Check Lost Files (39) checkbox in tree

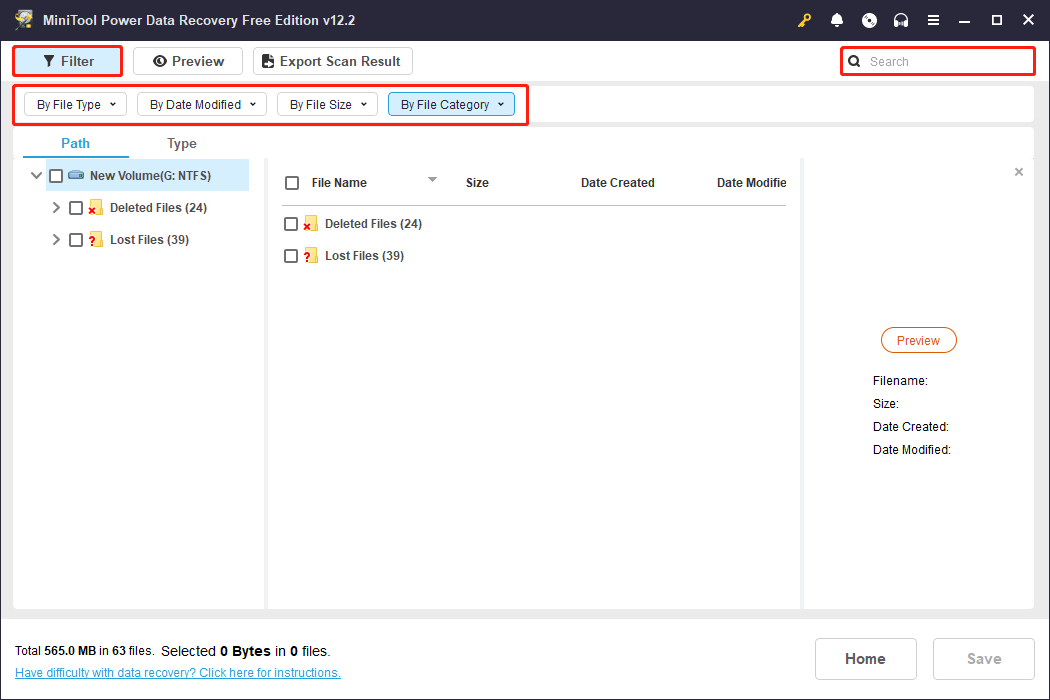[76, 240]
